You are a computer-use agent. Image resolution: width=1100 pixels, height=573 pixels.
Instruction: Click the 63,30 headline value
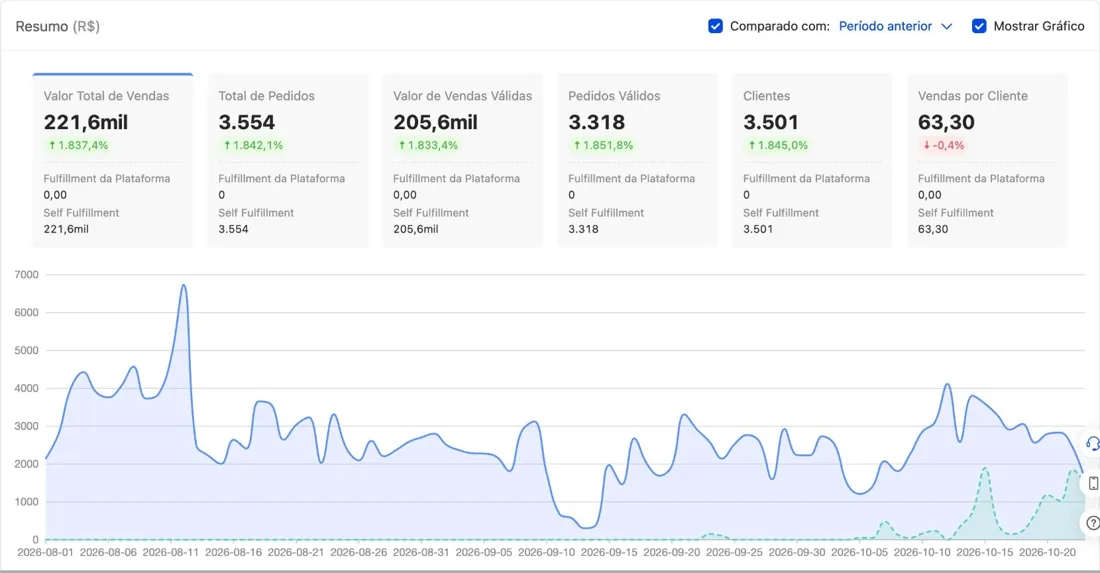(x=946, y=122)
